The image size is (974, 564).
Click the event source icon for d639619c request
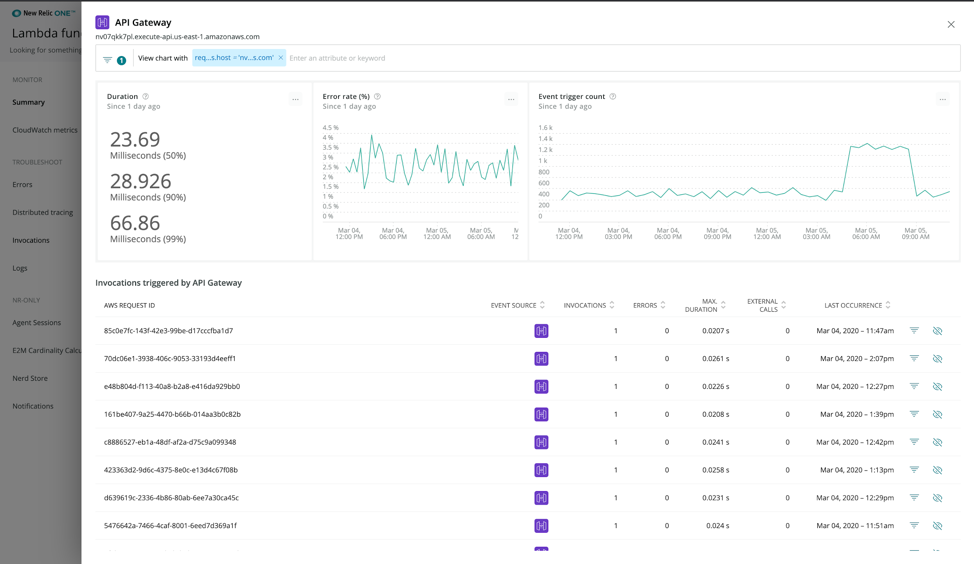(541, 498)
